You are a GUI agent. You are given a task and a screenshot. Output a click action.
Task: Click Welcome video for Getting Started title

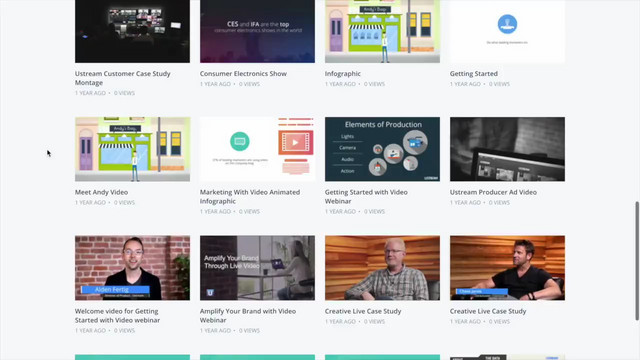click(117, 316)
